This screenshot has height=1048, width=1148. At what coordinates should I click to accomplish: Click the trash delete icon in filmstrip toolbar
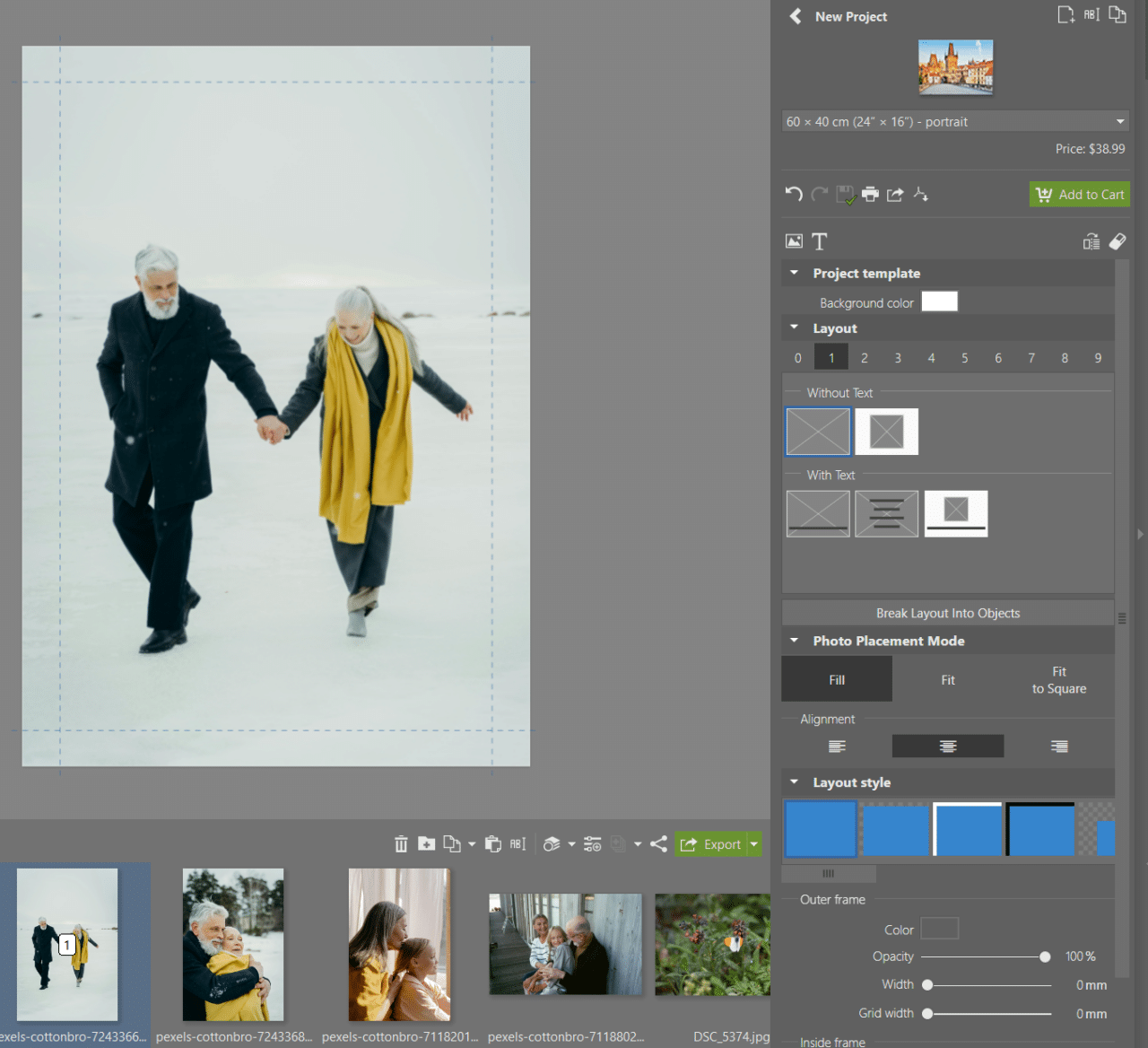point(401,843)
